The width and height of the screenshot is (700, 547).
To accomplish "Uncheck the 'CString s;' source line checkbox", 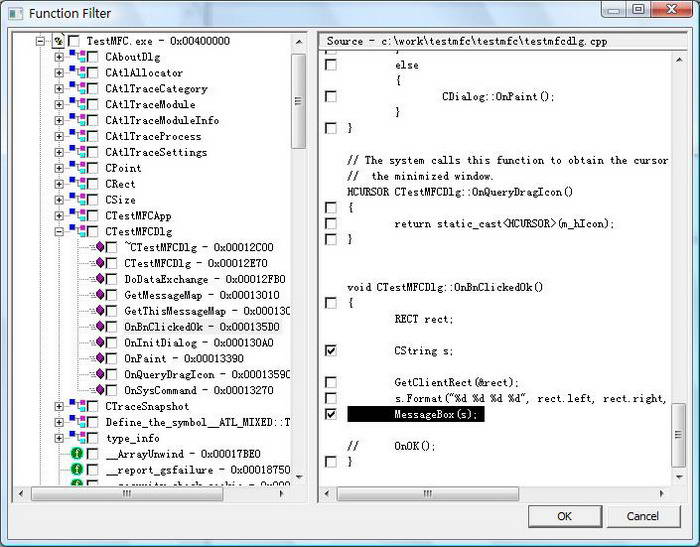I will (331, 351).
